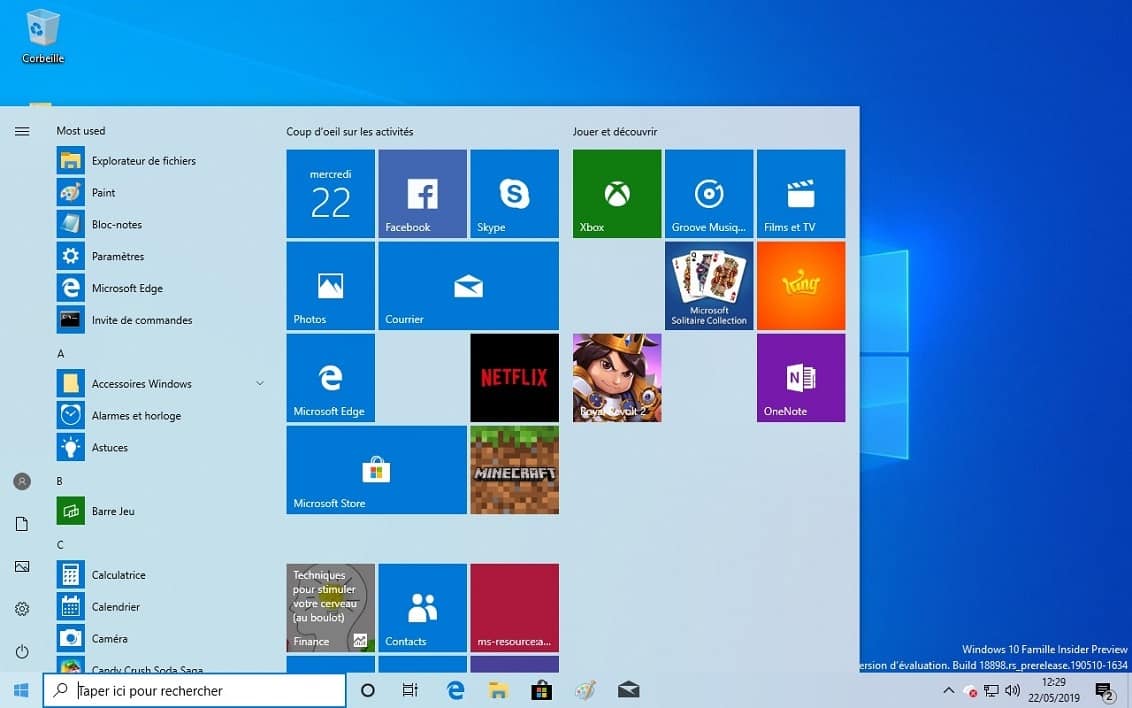Viewport: 1132px width, 708px height.
Task: Launch Microsoft Edge from the Most used list
Action: pyautogui.click(x=160, y=288)
